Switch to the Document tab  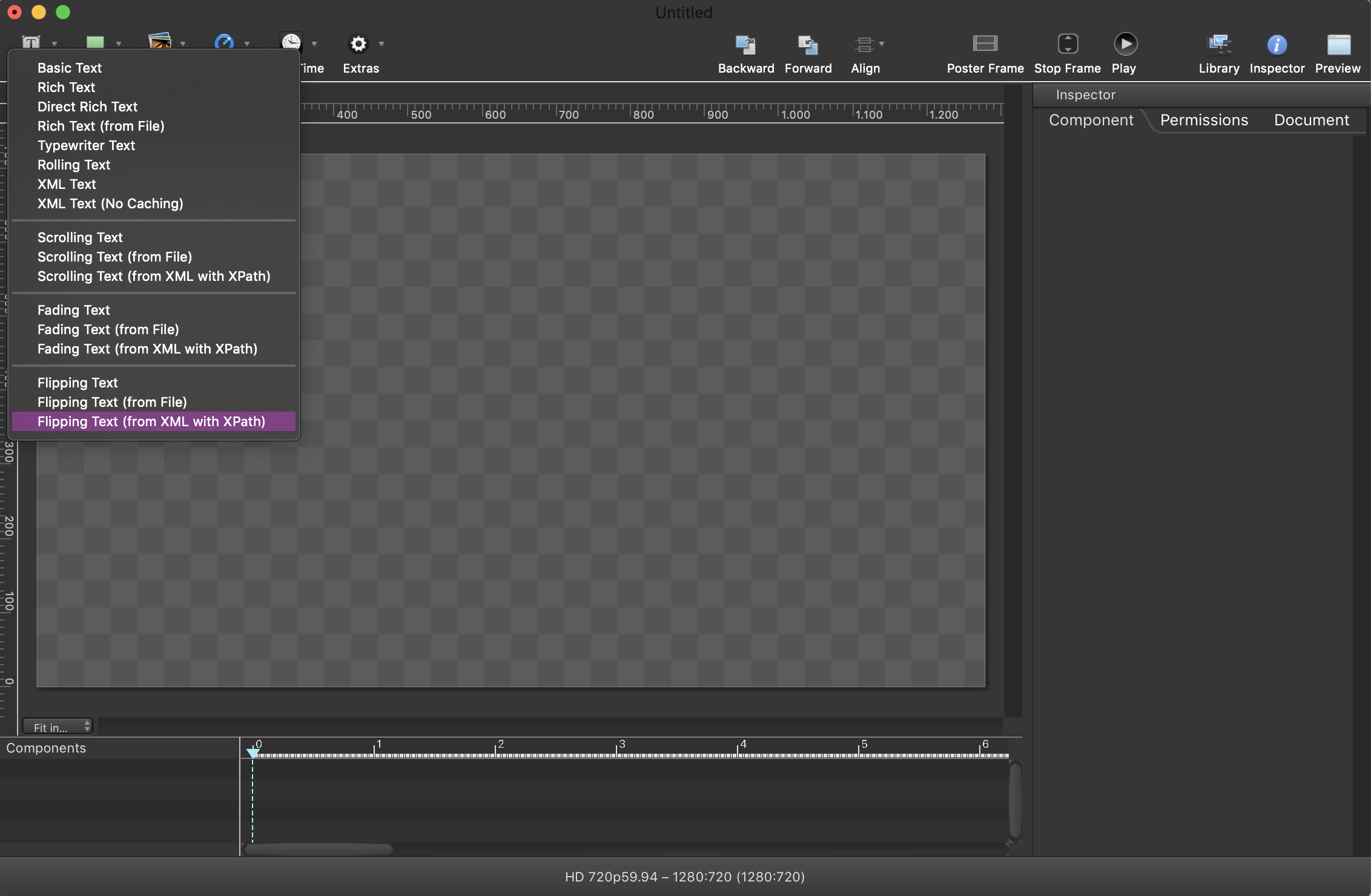pos(1311,120)
